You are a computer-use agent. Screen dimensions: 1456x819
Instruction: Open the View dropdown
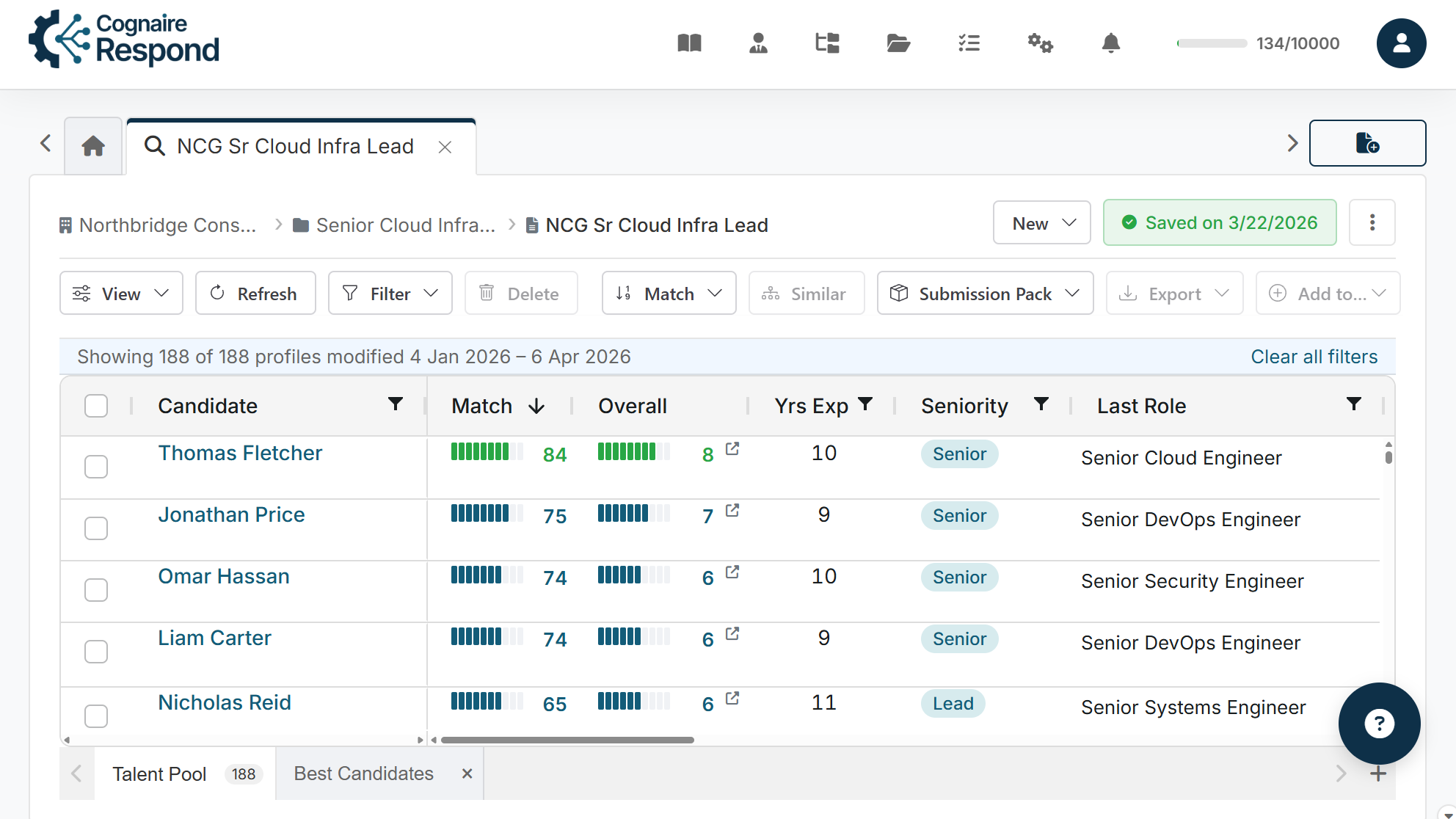120,293
